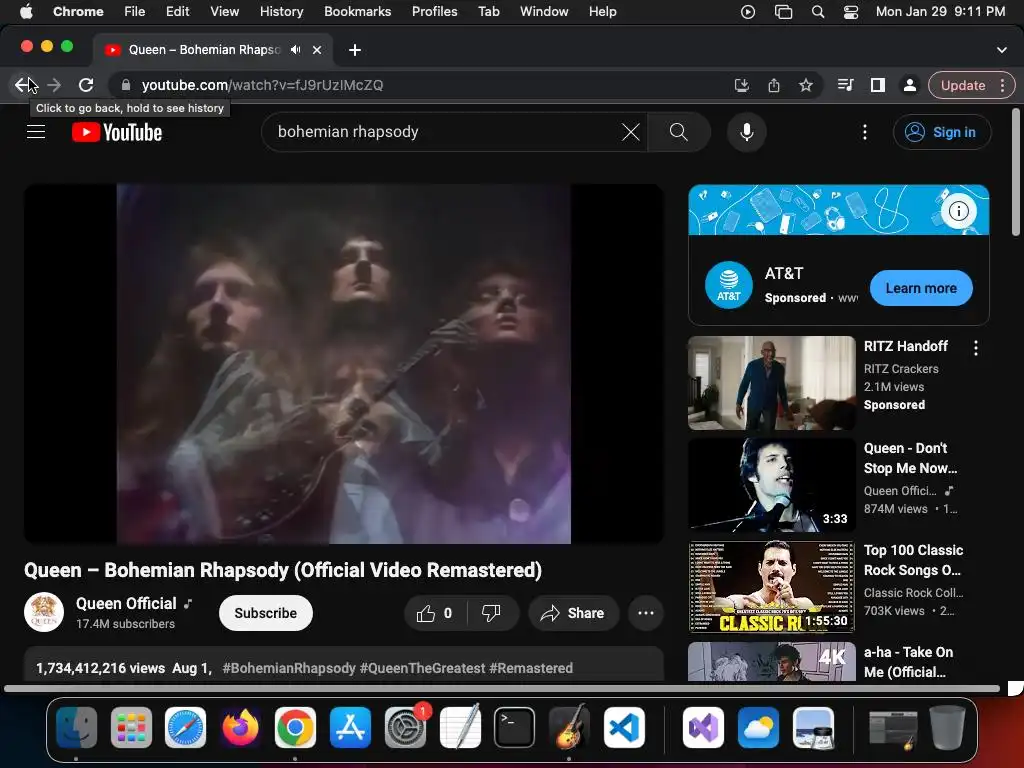Click the Share button
The width and height of the screenshot is (1024, 768).
pyautogui.click(x=573, y=613)
